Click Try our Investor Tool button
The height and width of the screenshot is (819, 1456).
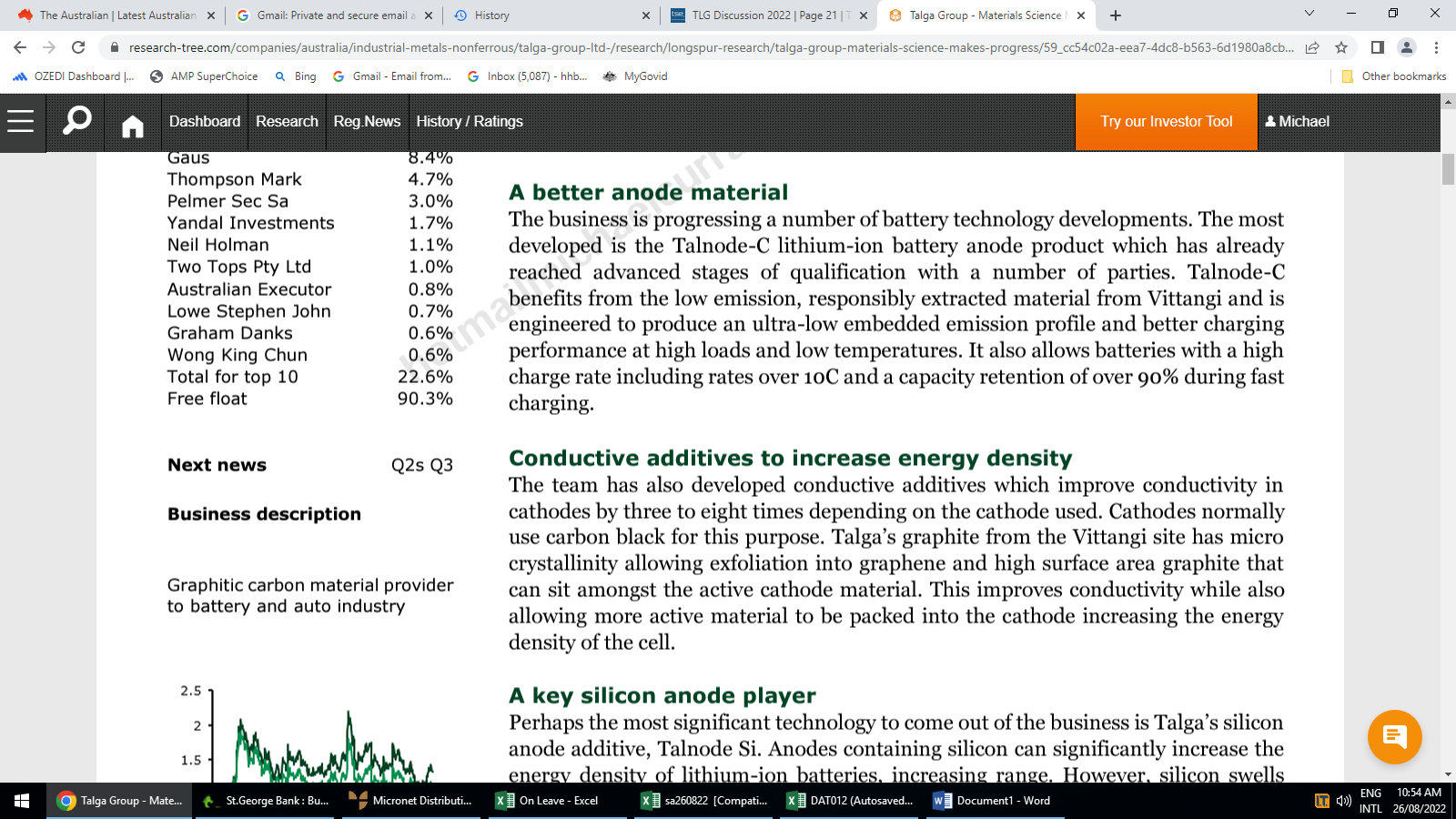[1167, 121]
